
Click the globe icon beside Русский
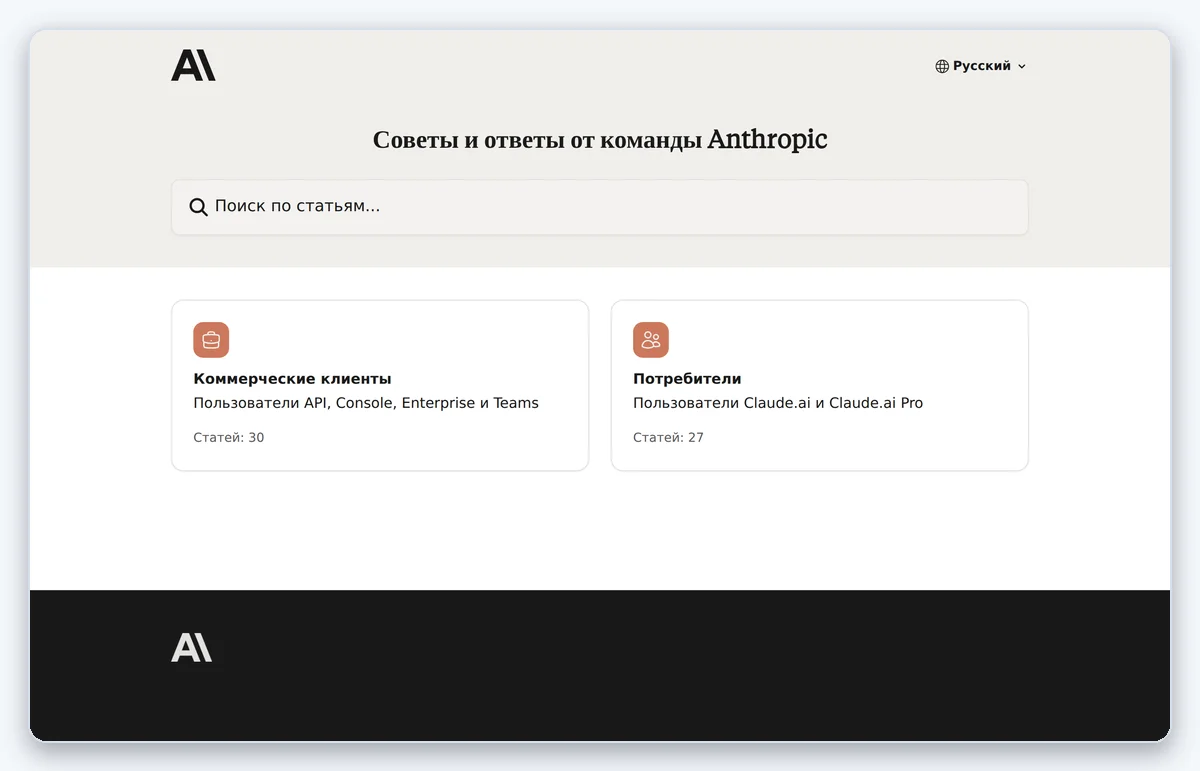pos(942,66)
